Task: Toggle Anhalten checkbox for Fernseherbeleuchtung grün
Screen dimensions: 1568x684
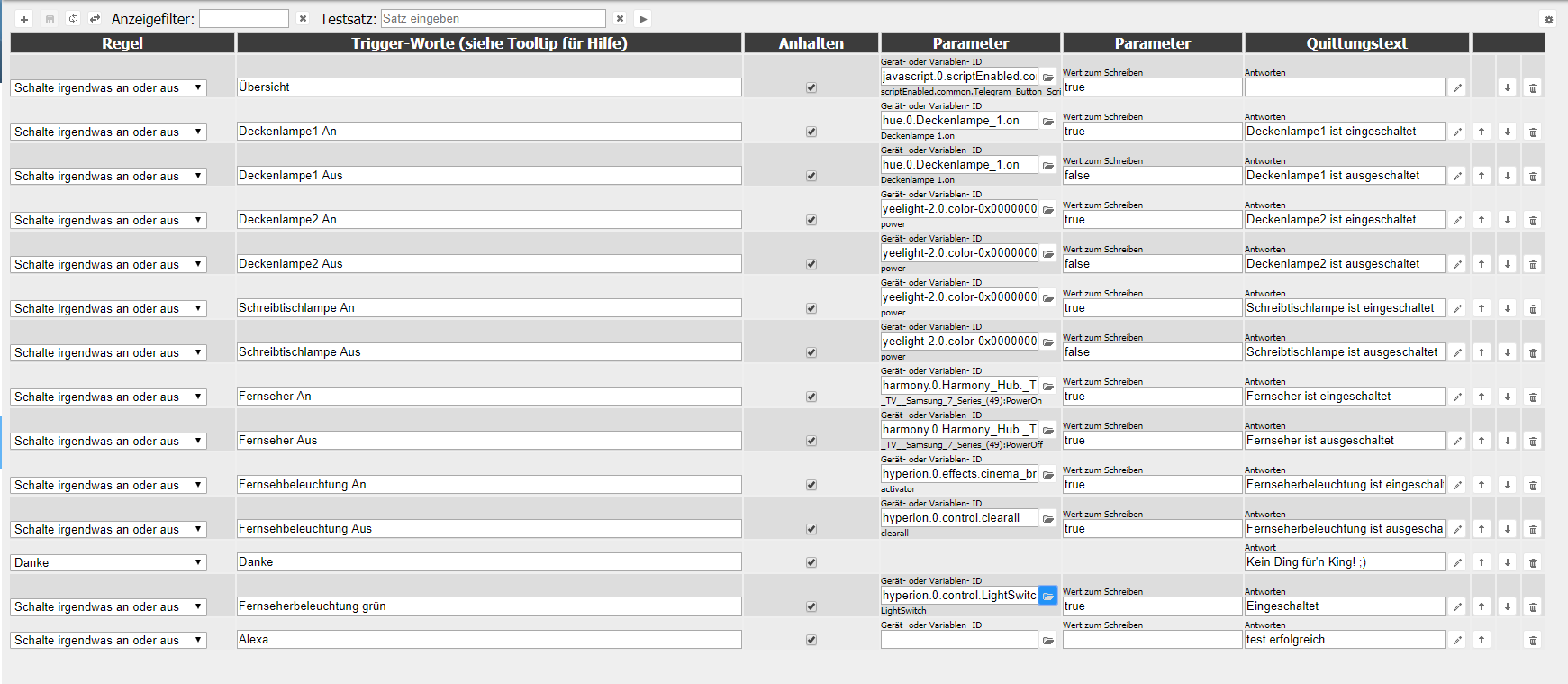Action: click(811, 606)
